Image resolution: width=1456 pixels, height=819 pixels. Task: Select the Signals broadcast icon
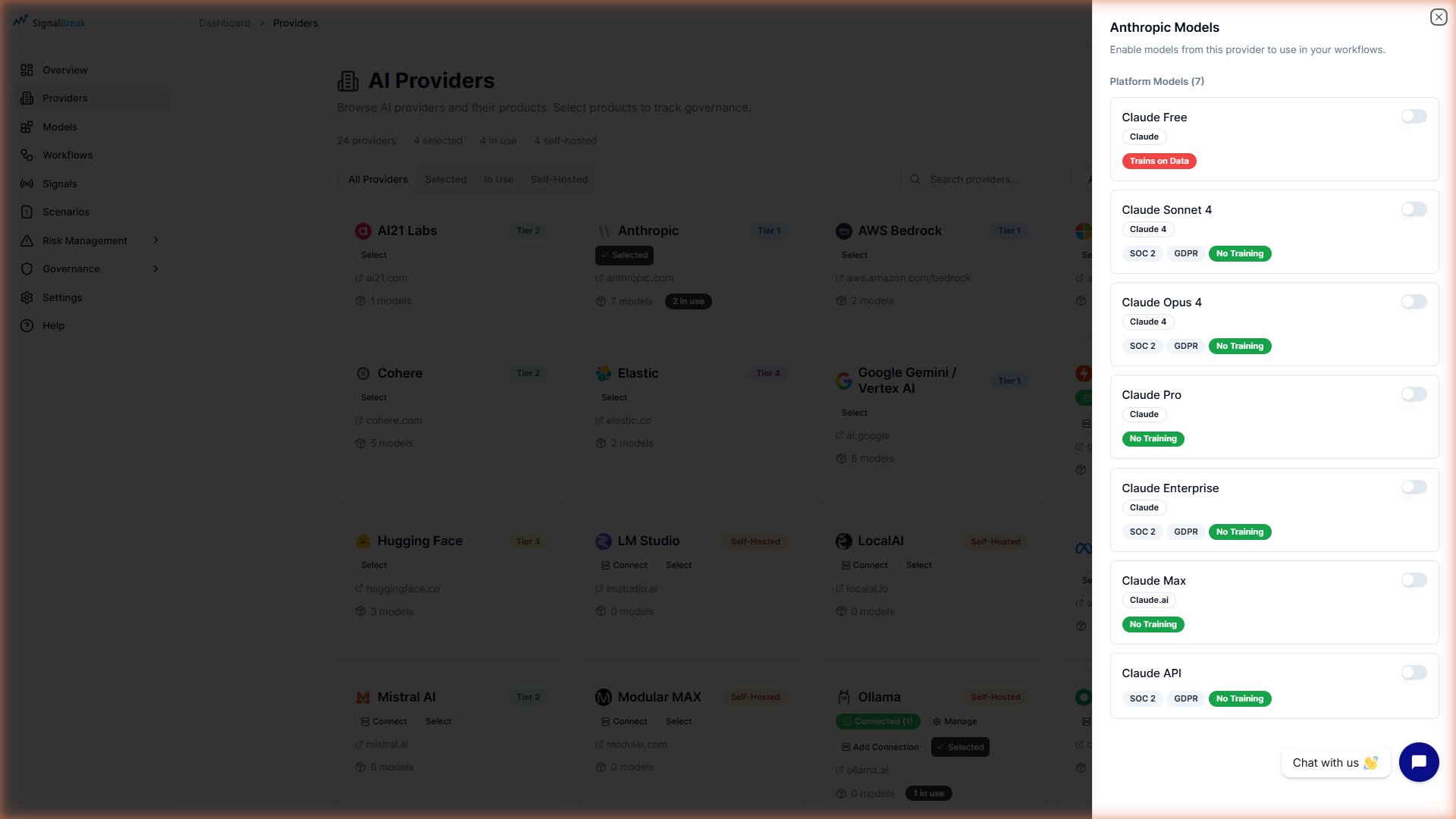tap(27, 184)
